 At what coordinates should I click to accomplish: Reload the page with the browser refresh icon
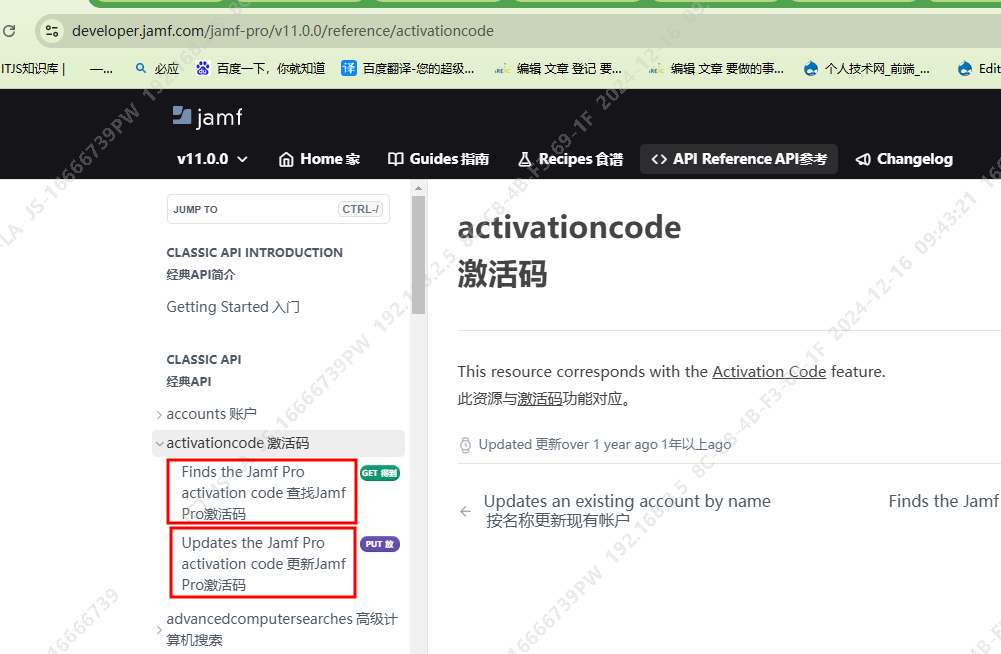click(x=9, y=31)
